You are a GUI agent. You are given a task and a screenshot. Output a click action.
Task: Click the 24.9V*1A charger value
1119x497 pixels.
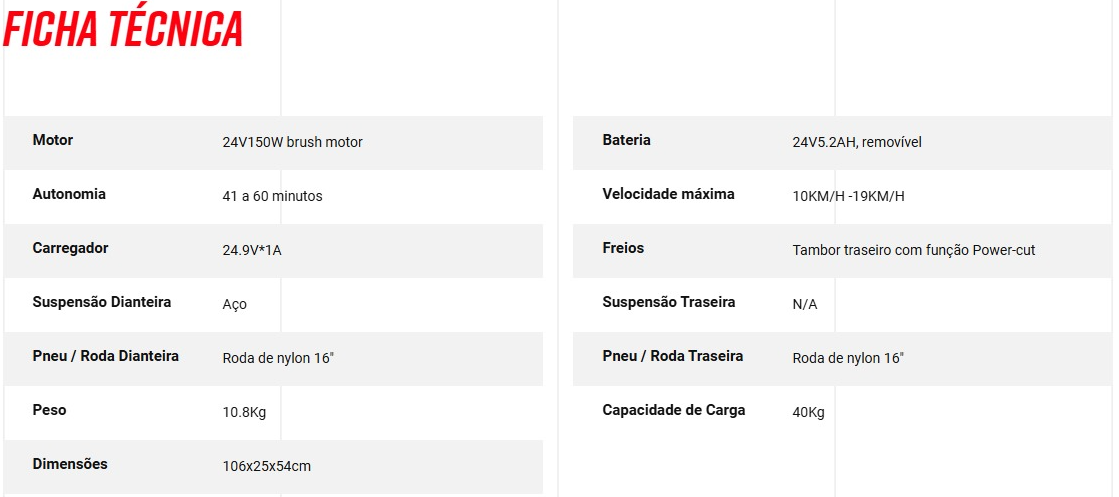(252, 251)
